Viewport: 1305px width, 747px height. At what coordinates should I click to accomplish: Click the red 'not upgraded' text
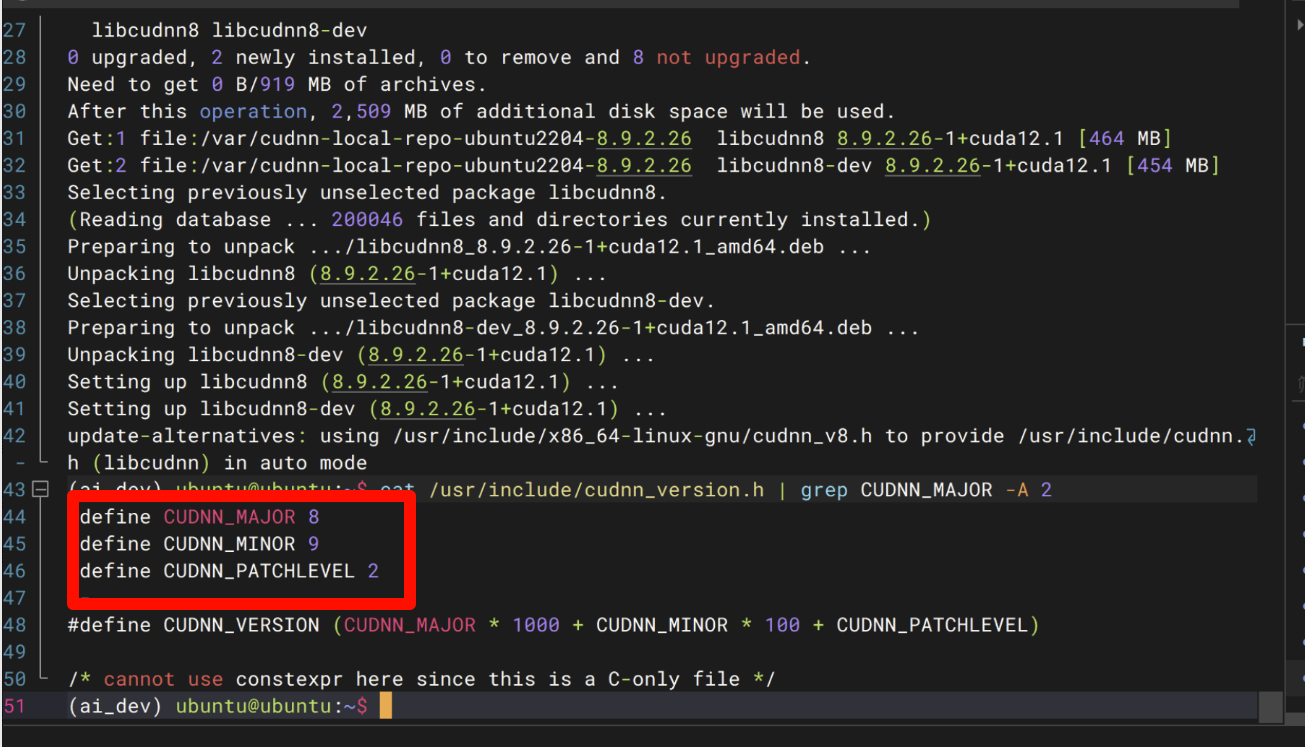[x=728, y=58]
